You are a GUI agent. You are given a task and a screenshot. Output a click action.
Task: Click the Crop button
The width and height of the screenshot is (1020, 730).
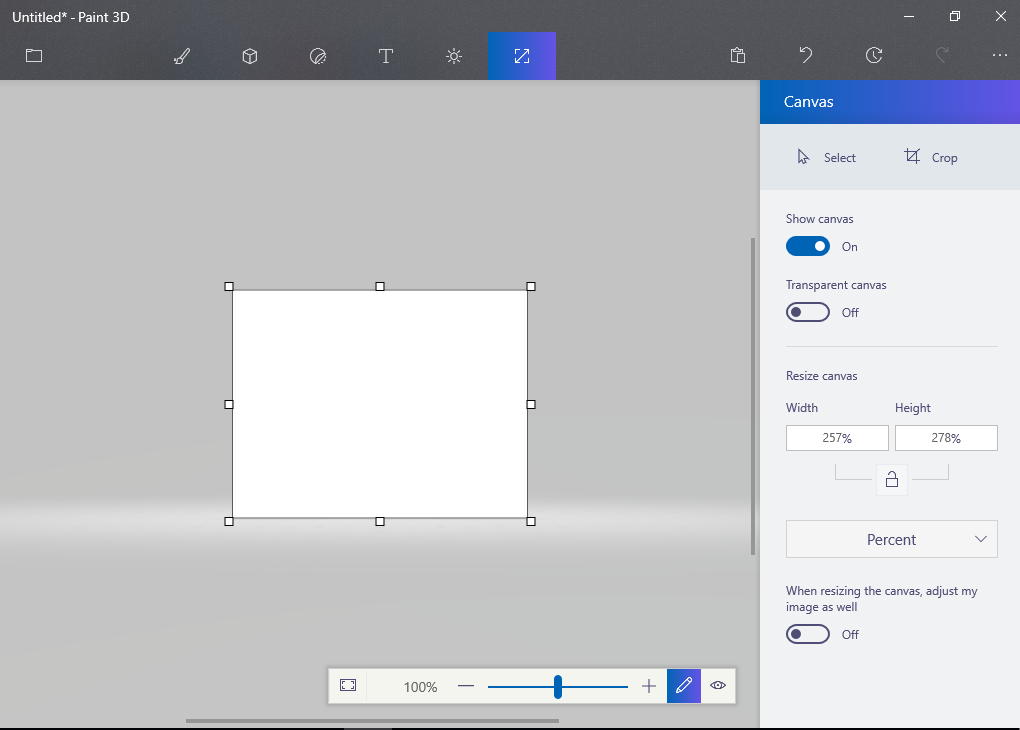coord(931,157)
